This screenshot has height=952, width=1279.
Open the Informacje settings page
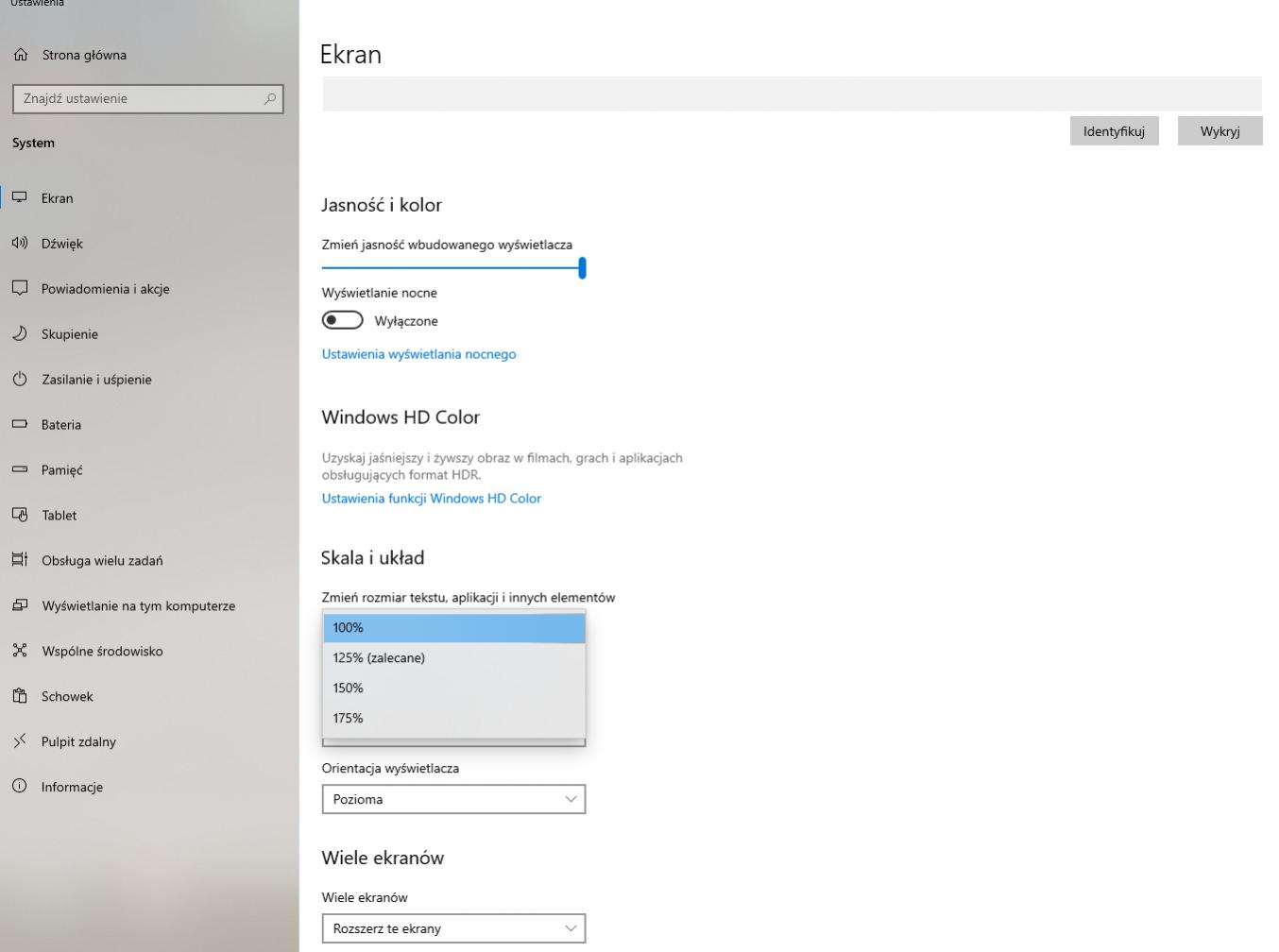click(72, 788)
